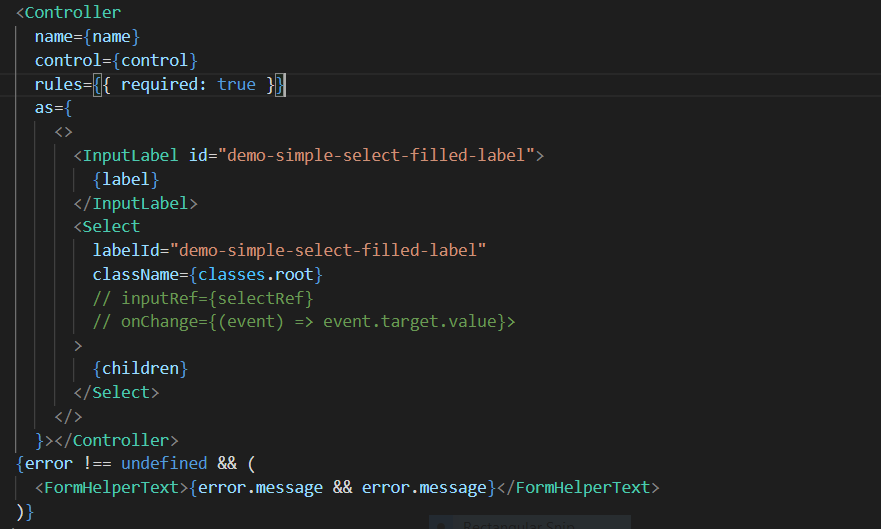Viewport: 881px width, 529px height.
Task: Click the closing FormHelperText tag
Action: 578,487
